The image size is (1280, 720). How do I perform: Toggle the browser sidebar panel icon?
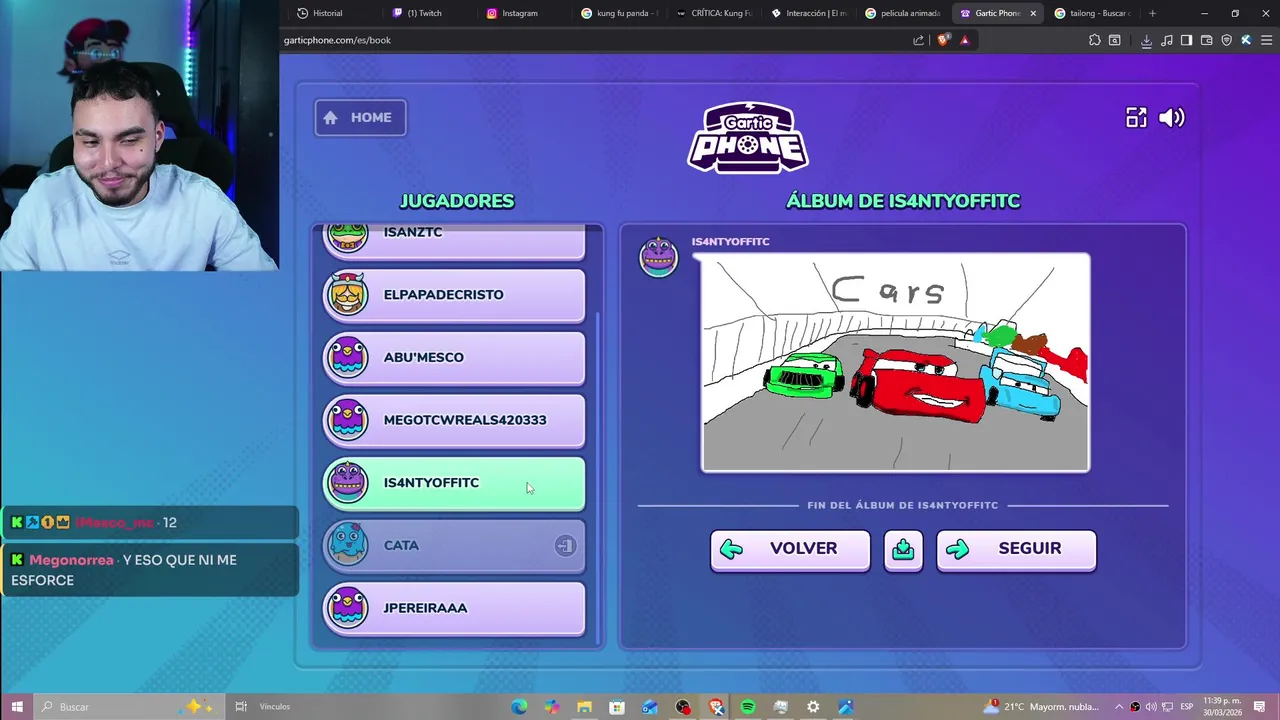(x=1186, y=40)
